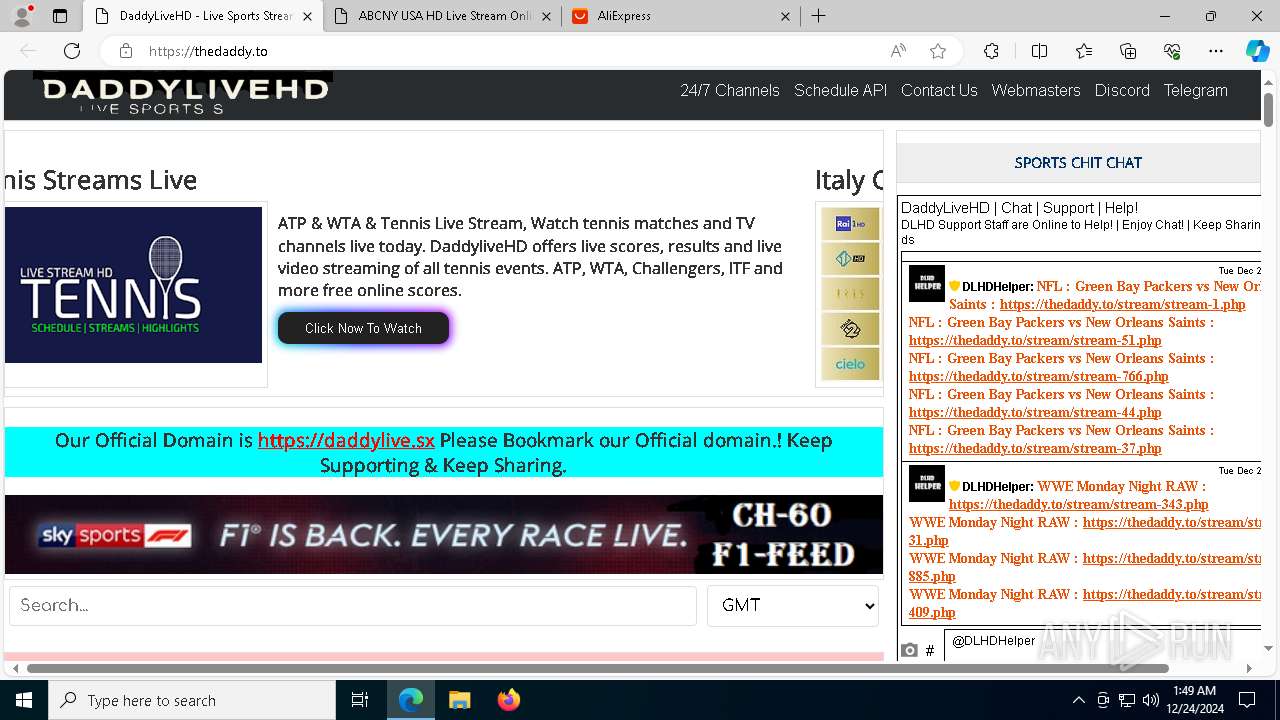
Task: Open the Windows Start menu
Action: [x=24, y=700]
